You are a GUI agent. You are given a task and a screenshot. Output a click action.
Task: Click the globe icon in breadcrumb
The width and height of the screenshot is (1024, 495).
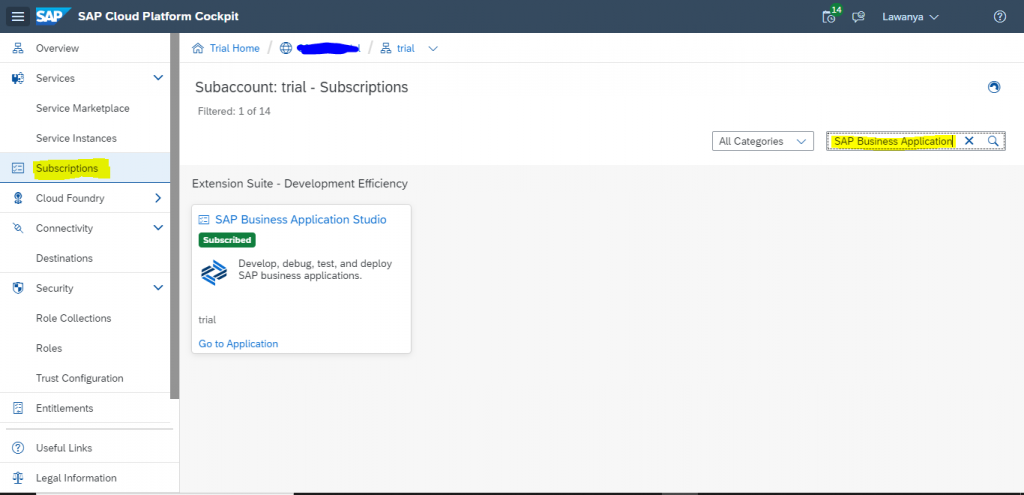[285, 48]
